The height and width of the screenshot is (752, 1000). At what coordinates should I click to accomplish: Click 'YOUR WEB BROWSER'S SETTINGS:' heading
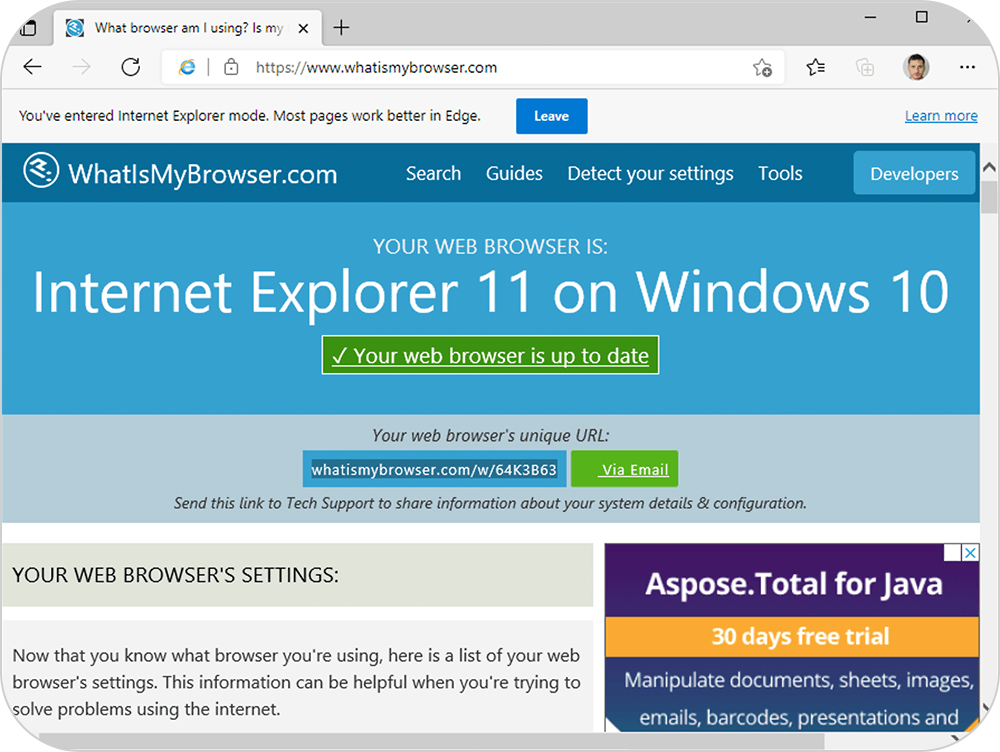tap(175, 575)
